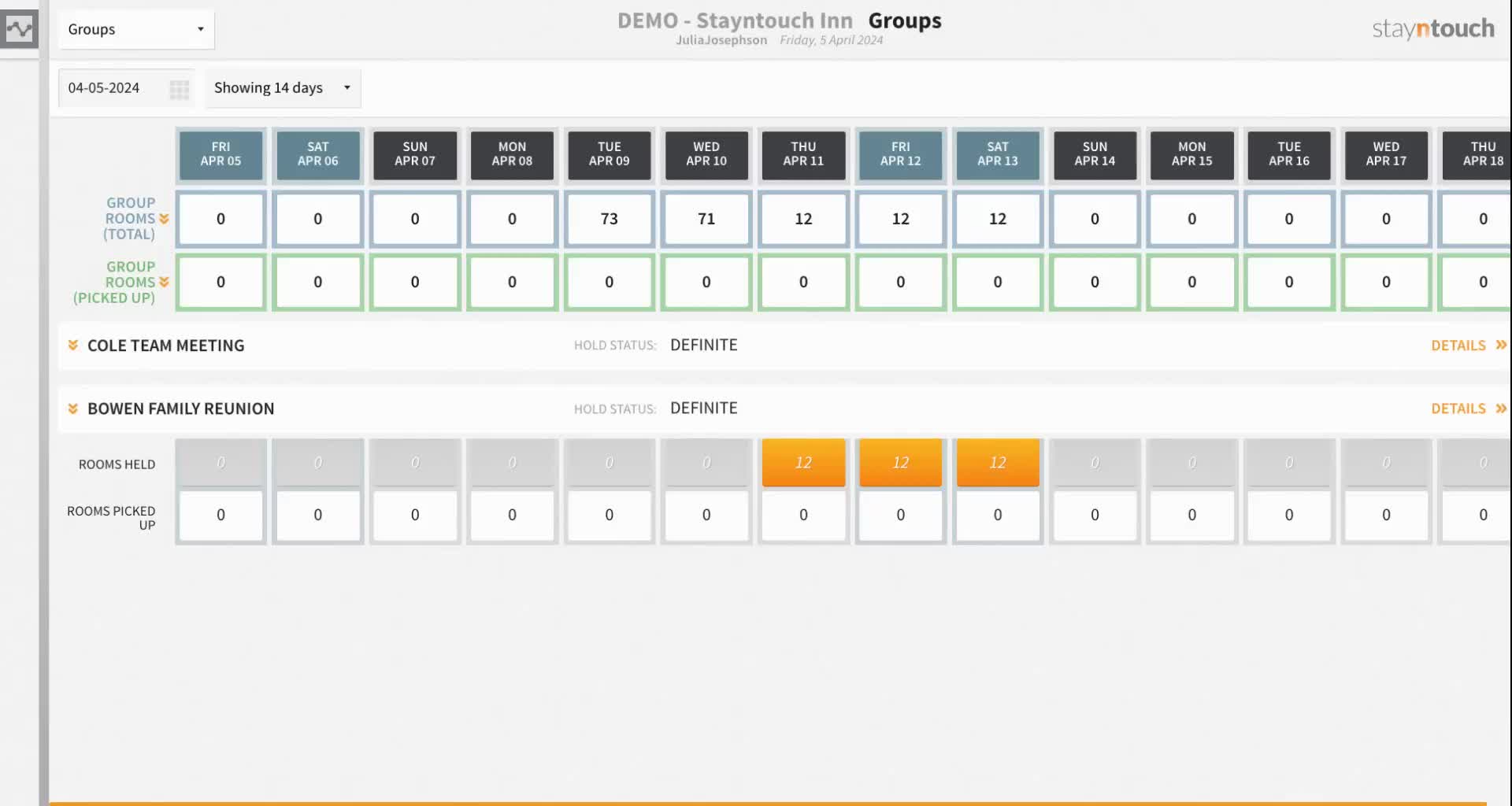Click the JuliaJosephson user name

point(721,40)
